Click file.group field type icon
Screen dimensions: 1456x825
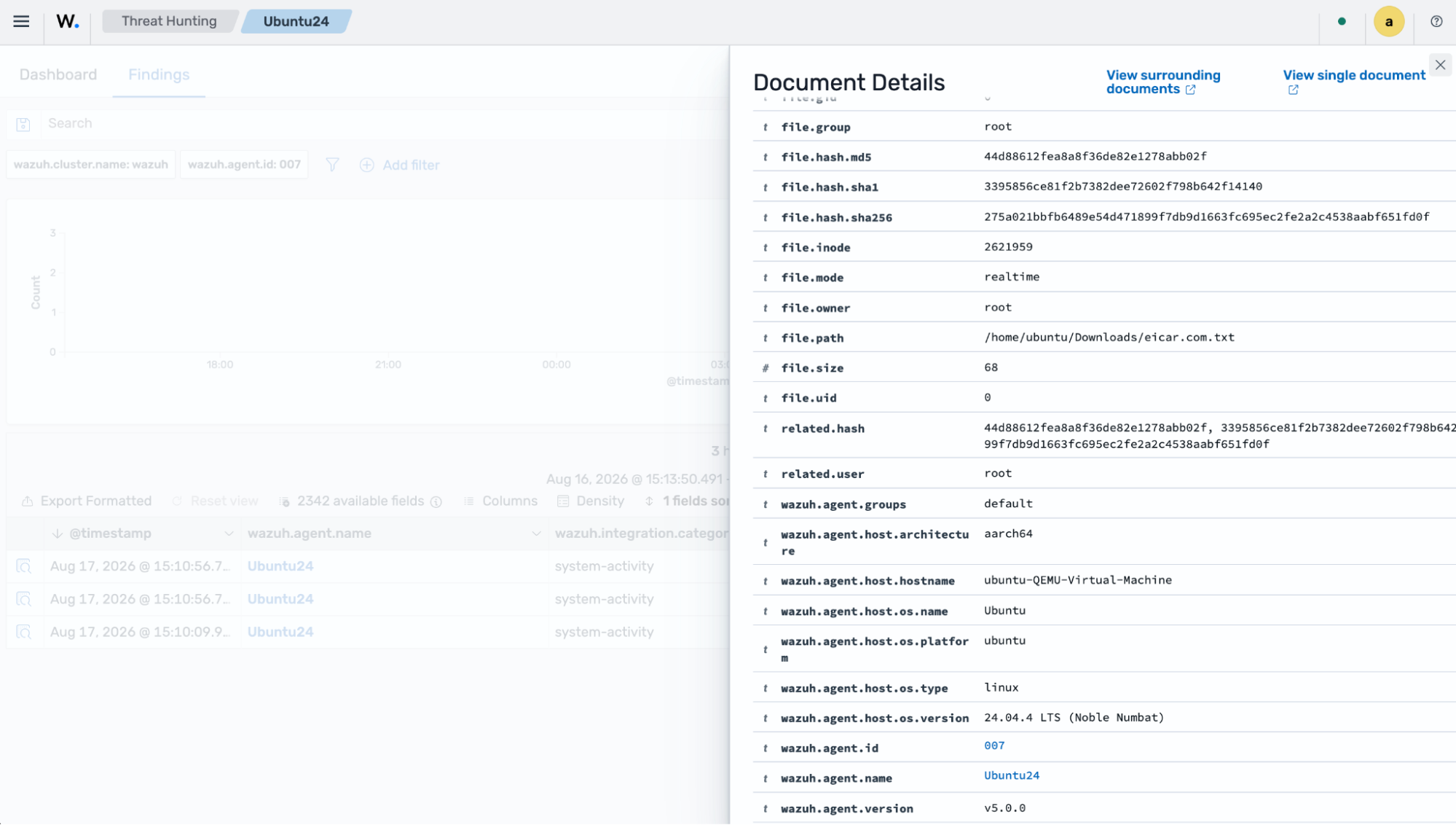tap(765, 128)
